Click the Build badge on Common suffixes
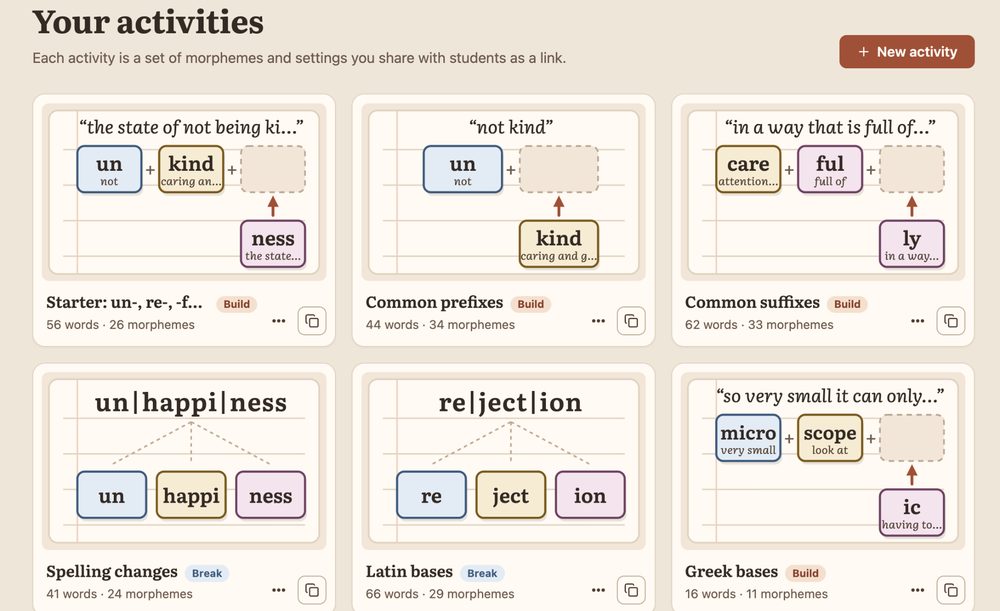The width and height of the screenshot is (1000, 611). (848, 304)
